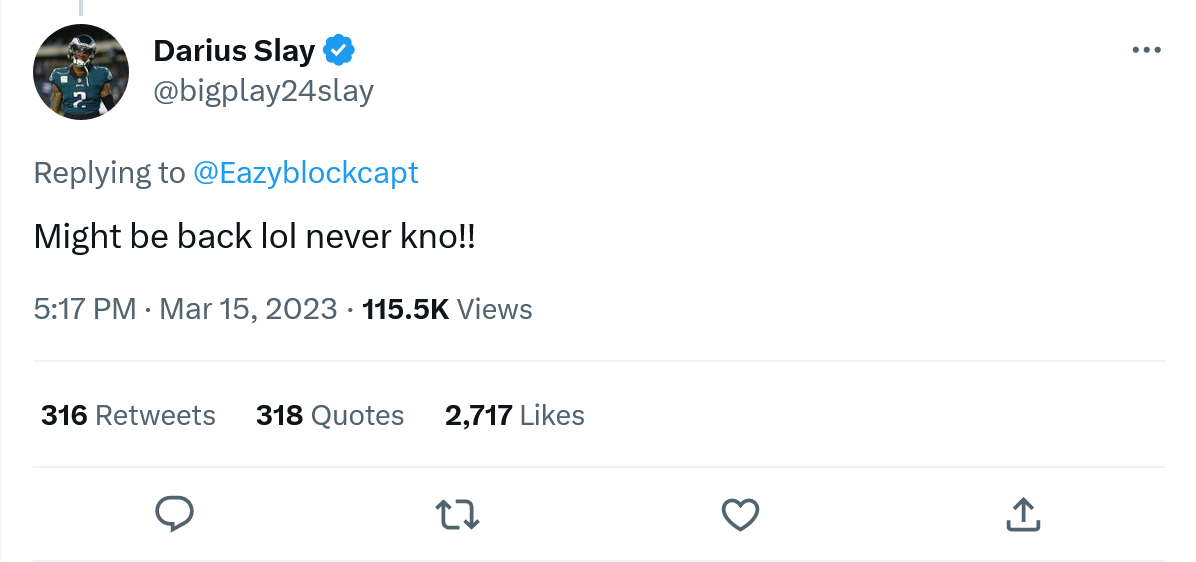Image resolution: width=1196 pixels, height=562 pixels.
Task: Show the 316 Retweets list
Action: coord(128,415)
